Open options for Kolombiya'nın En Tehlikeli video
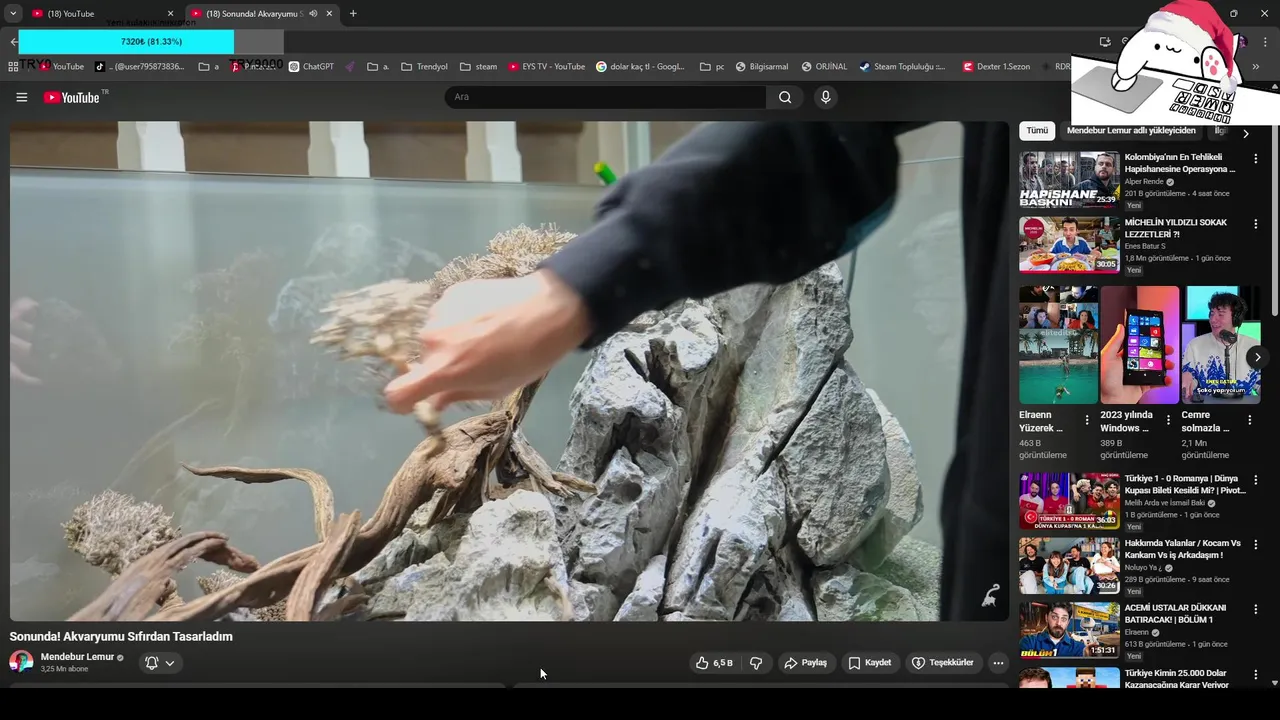 1256,159
